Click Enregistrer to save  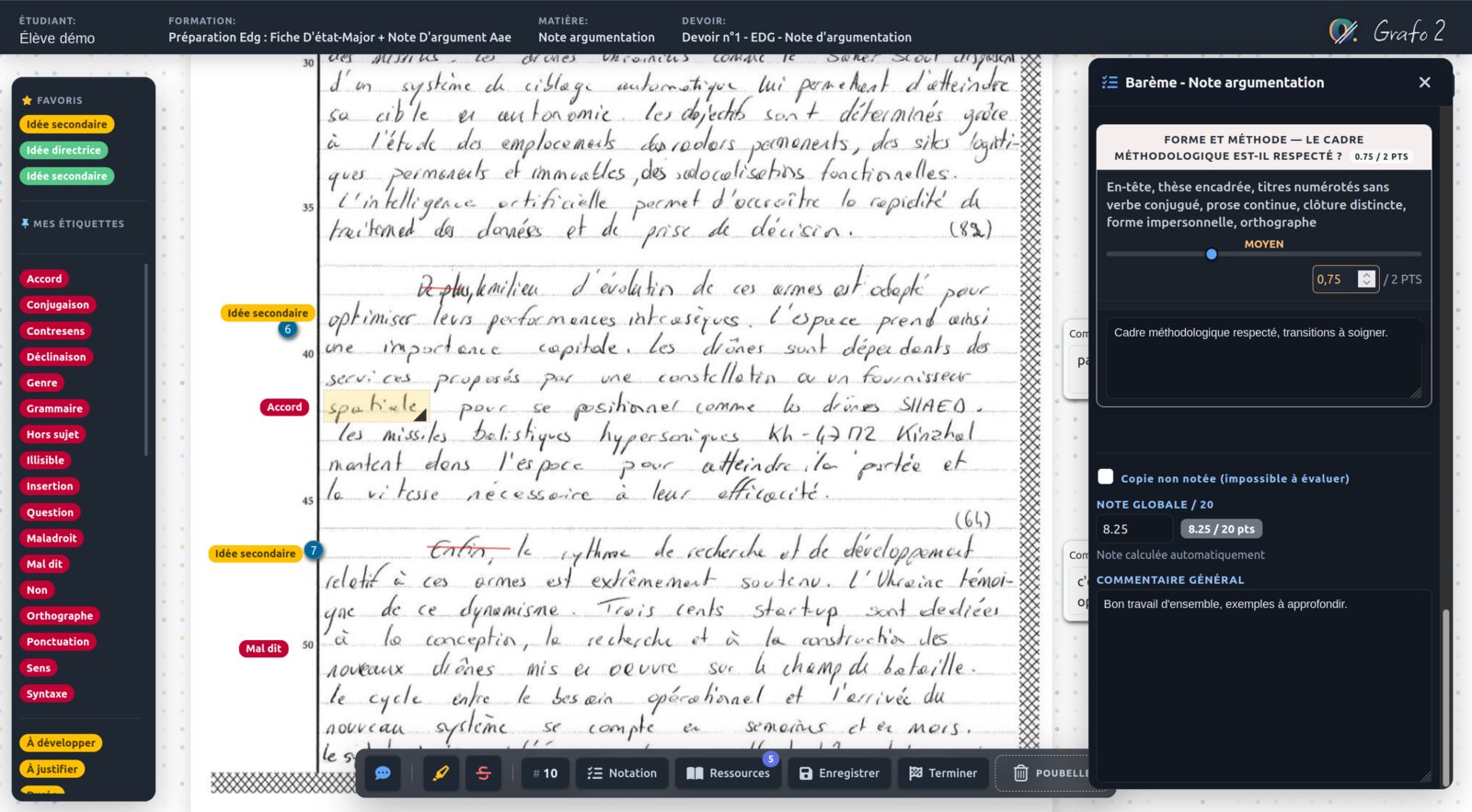click(x=839, y=773)
